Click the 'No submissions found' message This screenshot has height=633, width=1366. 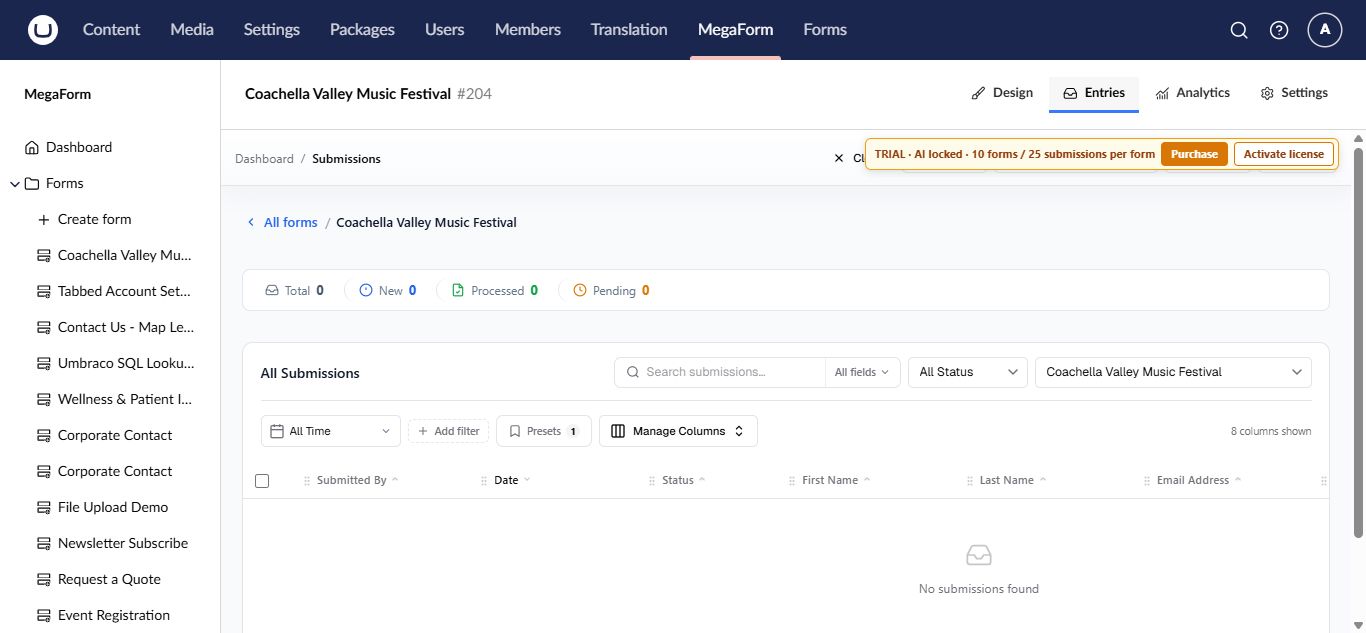(x=979, y=589)
